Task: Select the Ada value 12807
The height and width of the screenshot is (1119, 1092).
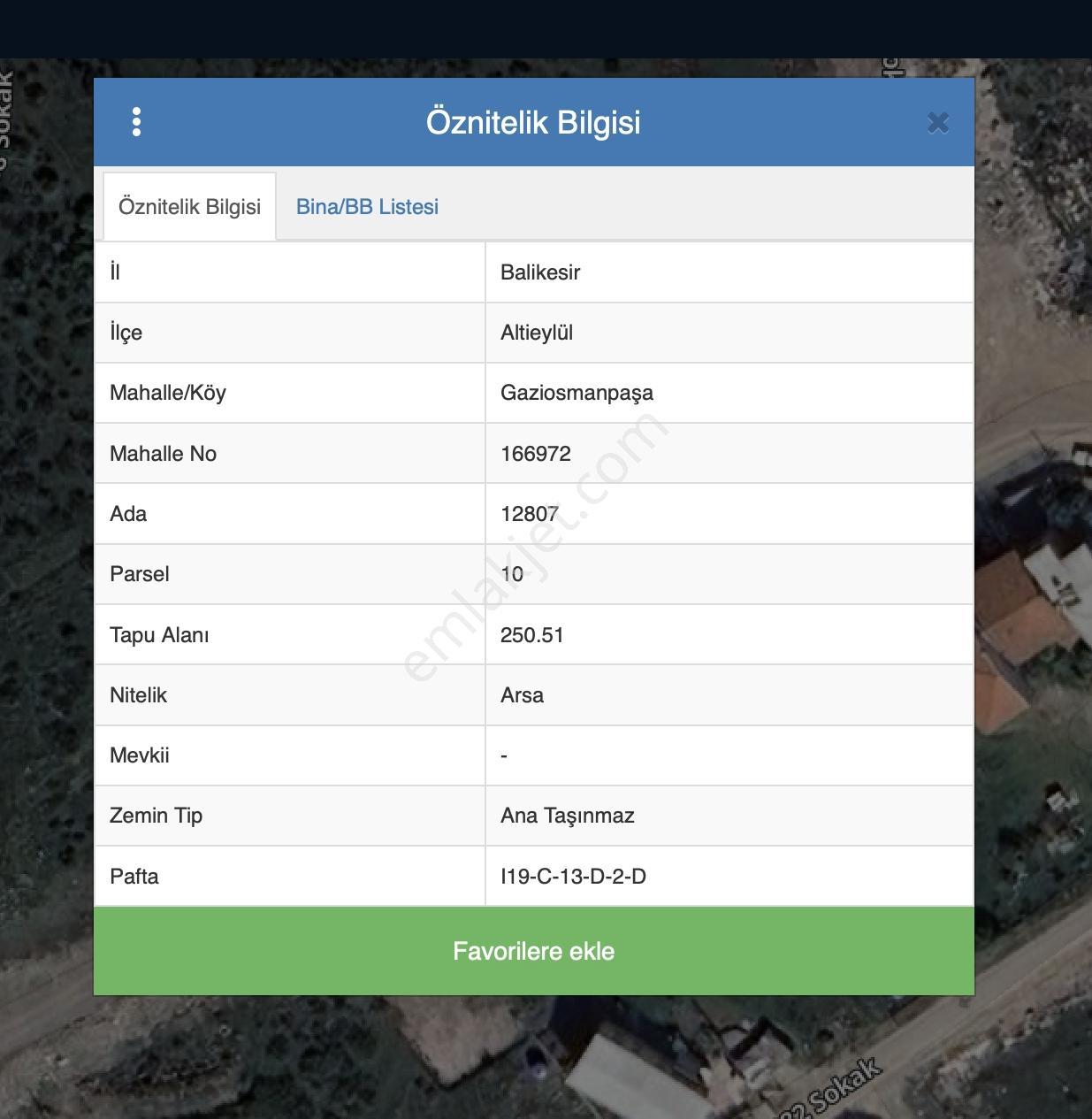Action: point(530,514)
